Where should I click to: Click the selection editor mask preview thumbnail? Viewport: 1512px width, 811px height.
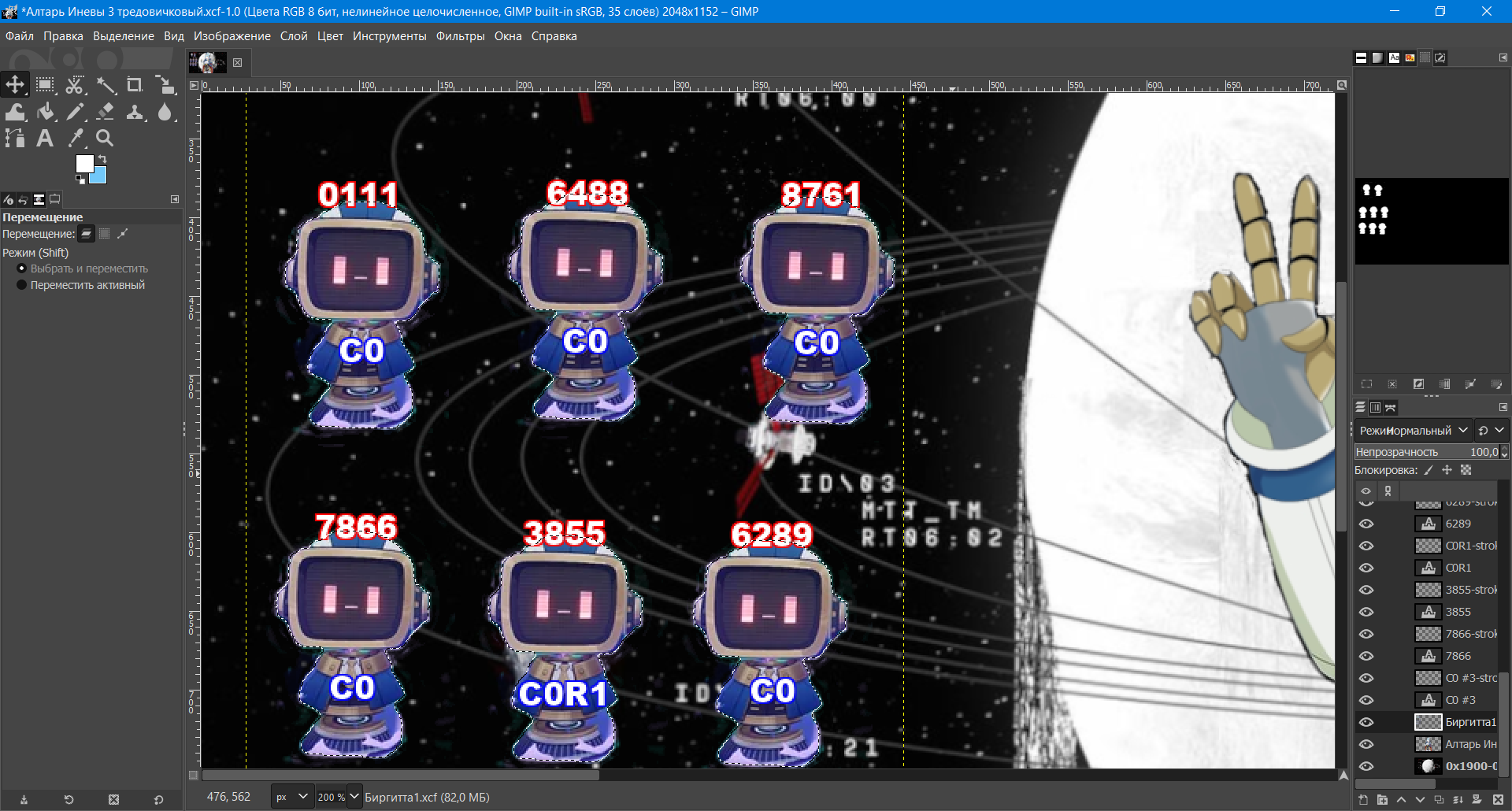tap(1431, 220)
